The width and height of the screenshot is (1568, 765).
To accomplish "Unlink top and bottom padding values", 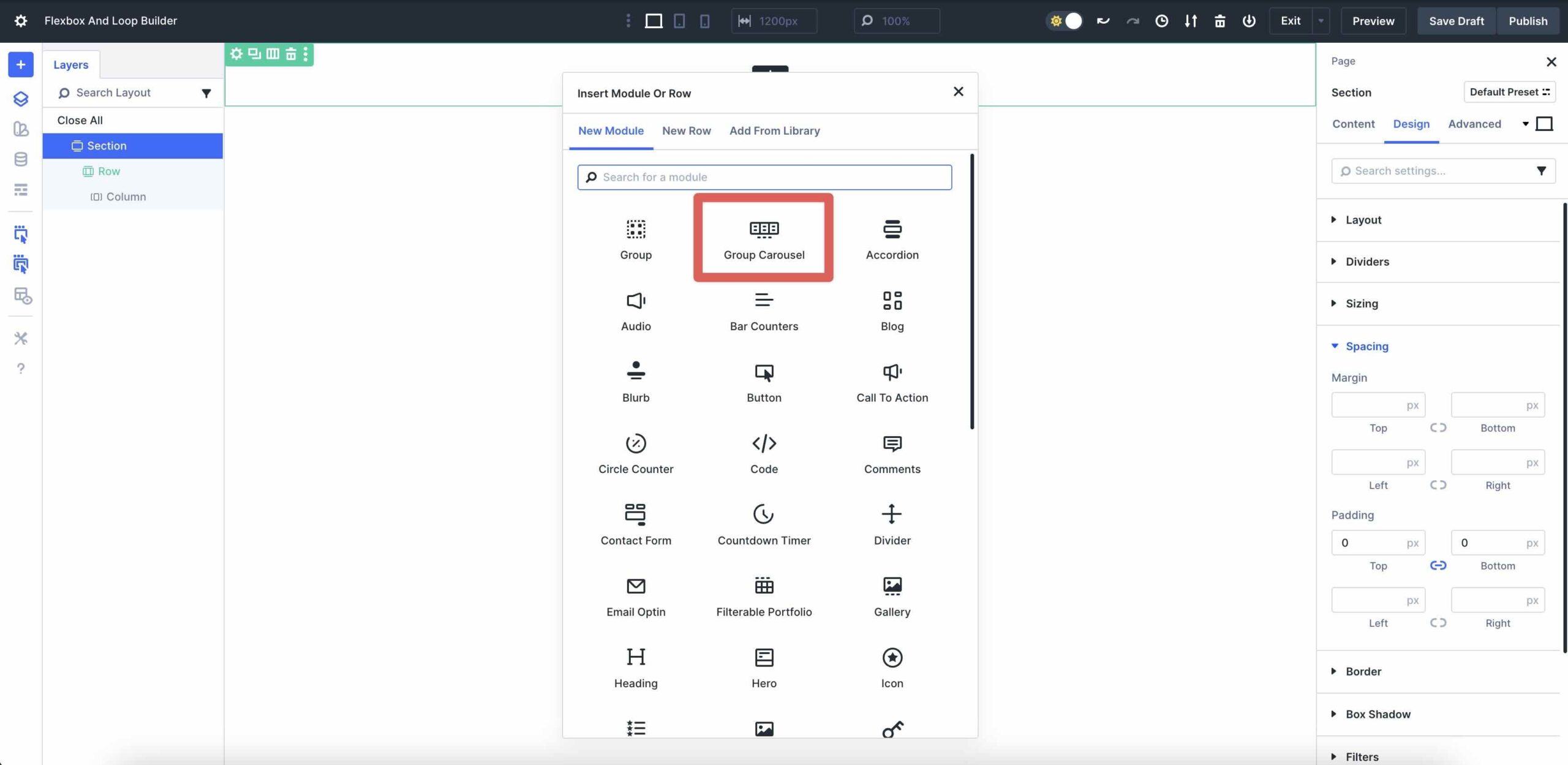I will [x=1439, y=565].
